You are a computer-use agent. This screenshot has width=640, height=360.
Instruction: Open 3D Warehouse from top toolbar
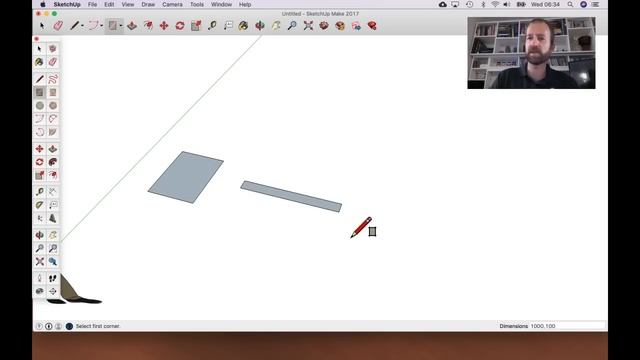click(x=324, y=26)
